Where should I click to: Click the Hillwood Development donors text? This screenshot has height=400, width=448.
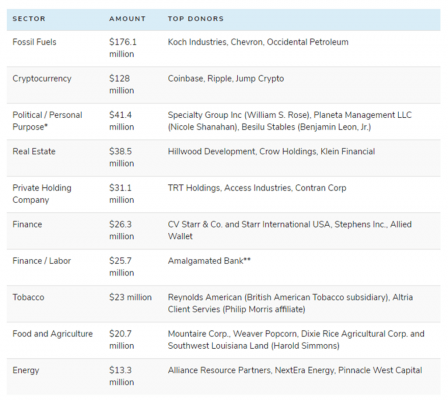[271, 151]
